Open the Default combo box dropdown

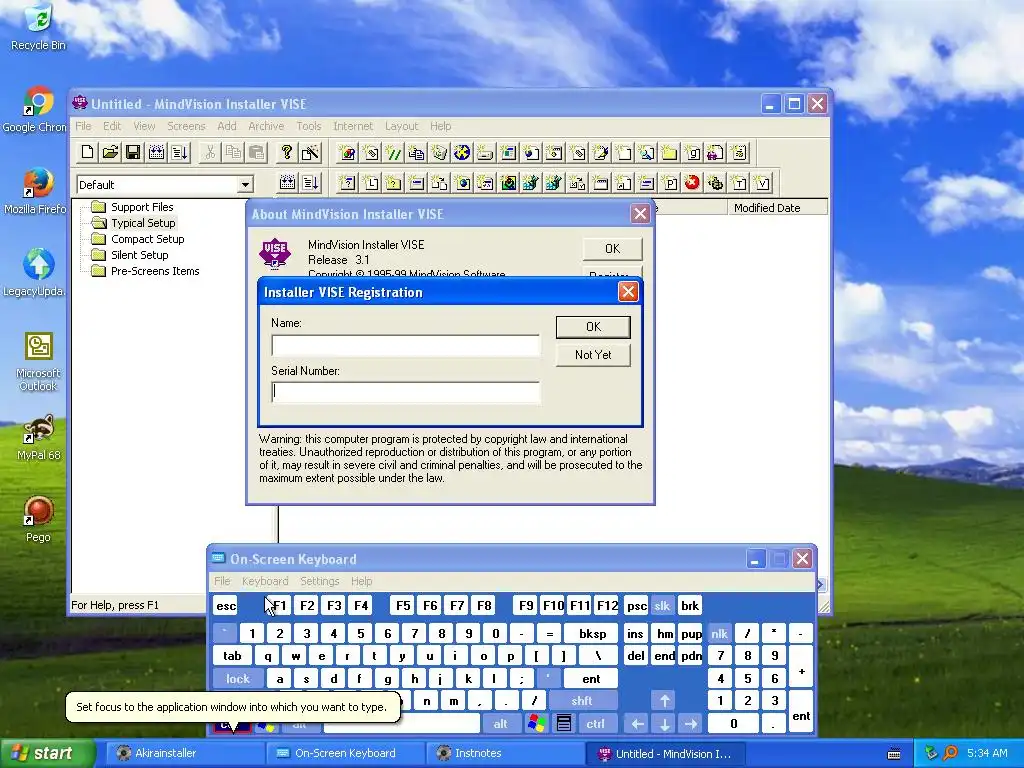(x=245, y=185)
